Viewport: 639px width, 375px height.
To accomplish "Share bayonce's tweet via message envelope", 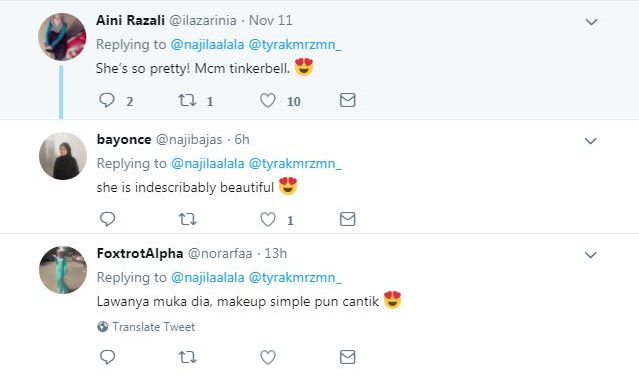I will tap(348, 219).
